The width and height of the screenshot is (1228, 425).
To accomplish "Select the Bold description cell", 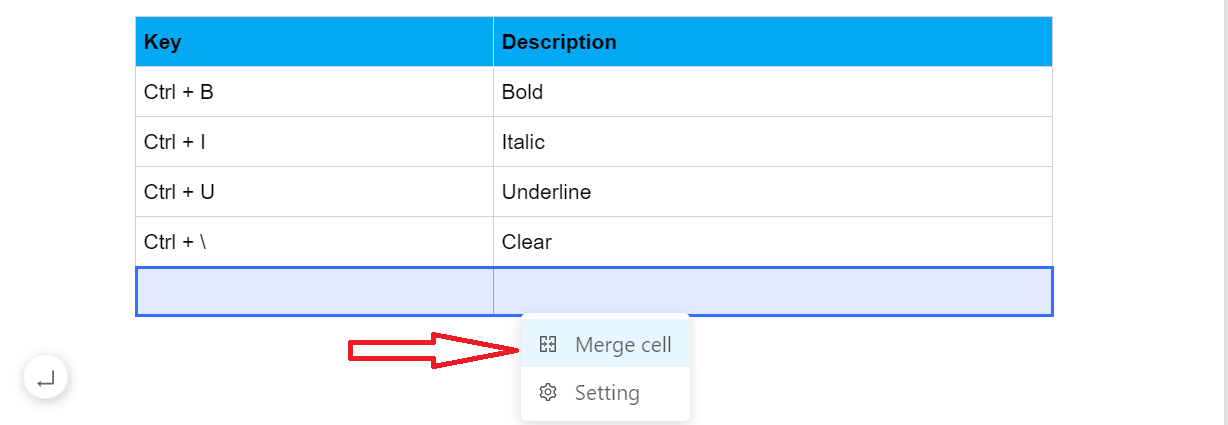I will 773,92.
